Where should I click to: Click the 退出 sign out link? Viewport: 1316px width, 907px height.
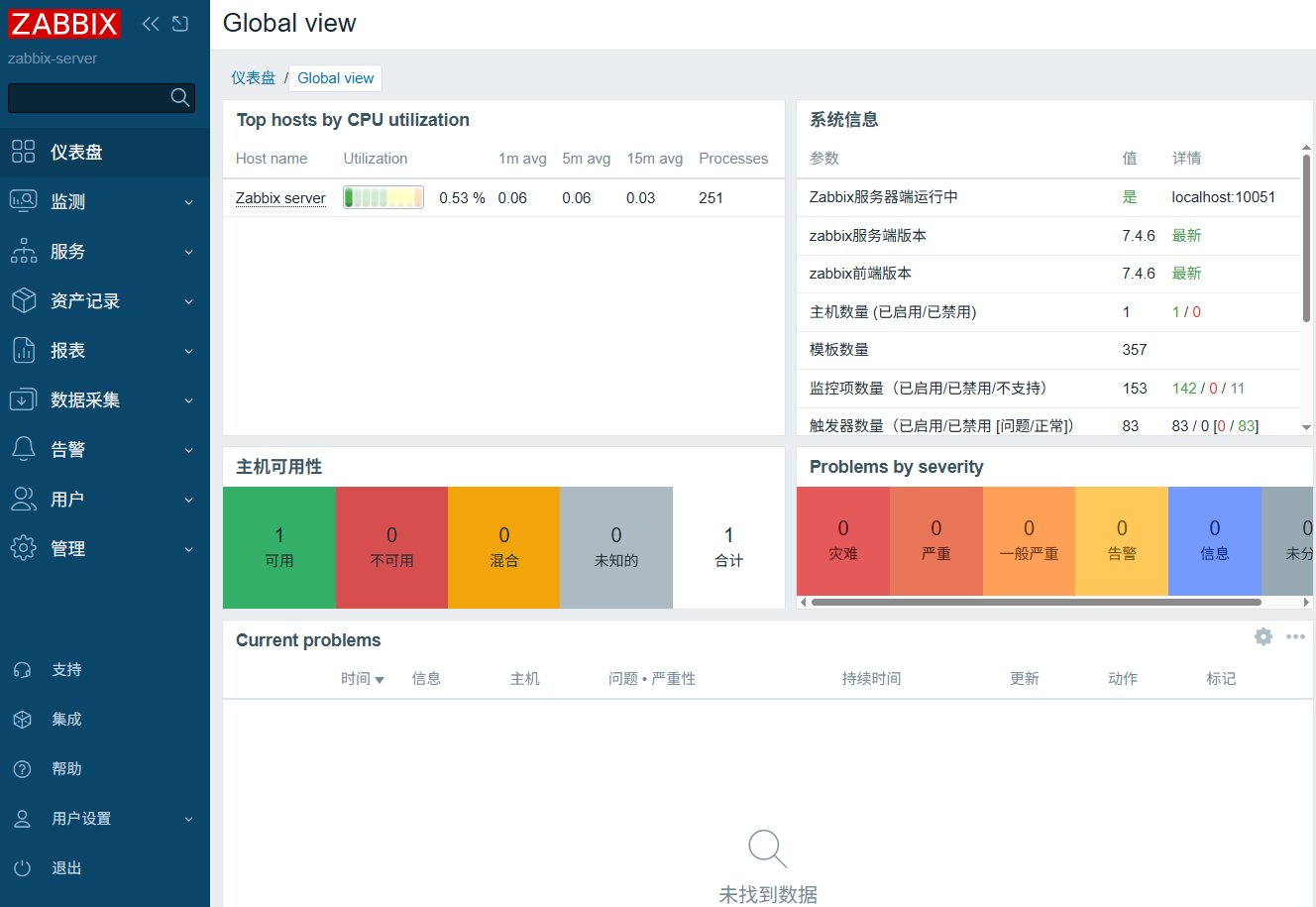pyautogui.click(x=66, y=868)
